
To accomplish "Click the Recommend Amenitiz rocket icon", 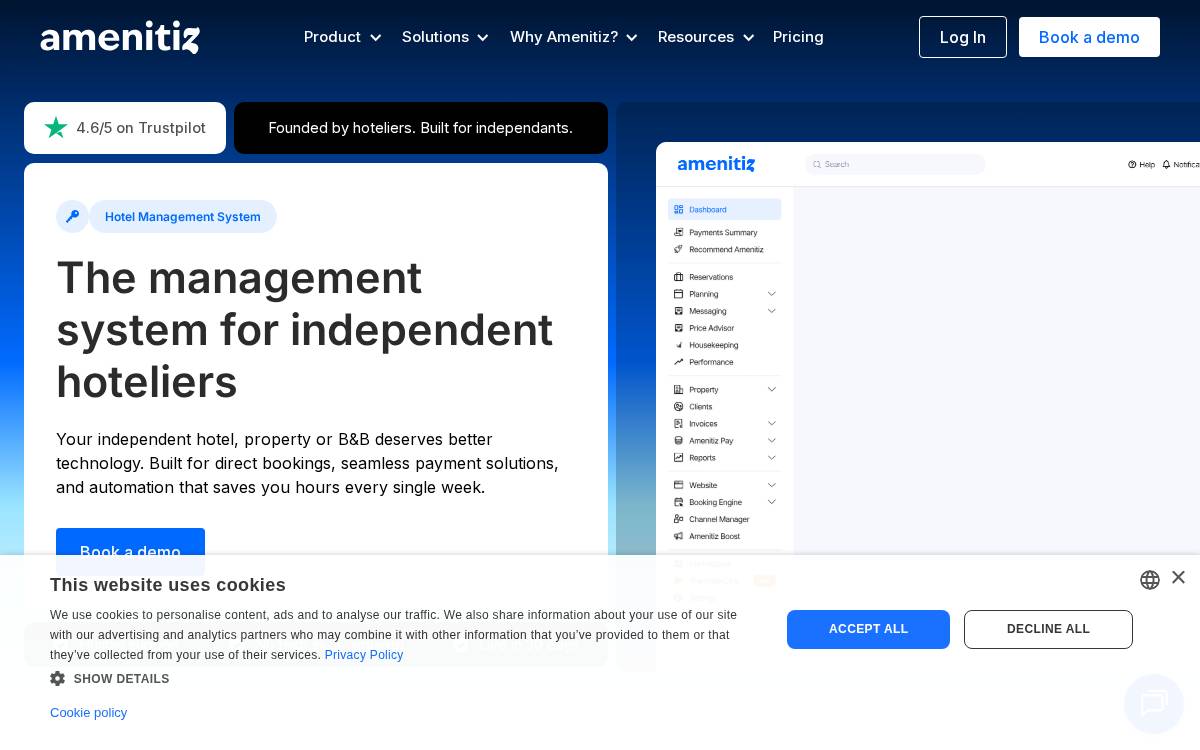I will click(679, 249).
